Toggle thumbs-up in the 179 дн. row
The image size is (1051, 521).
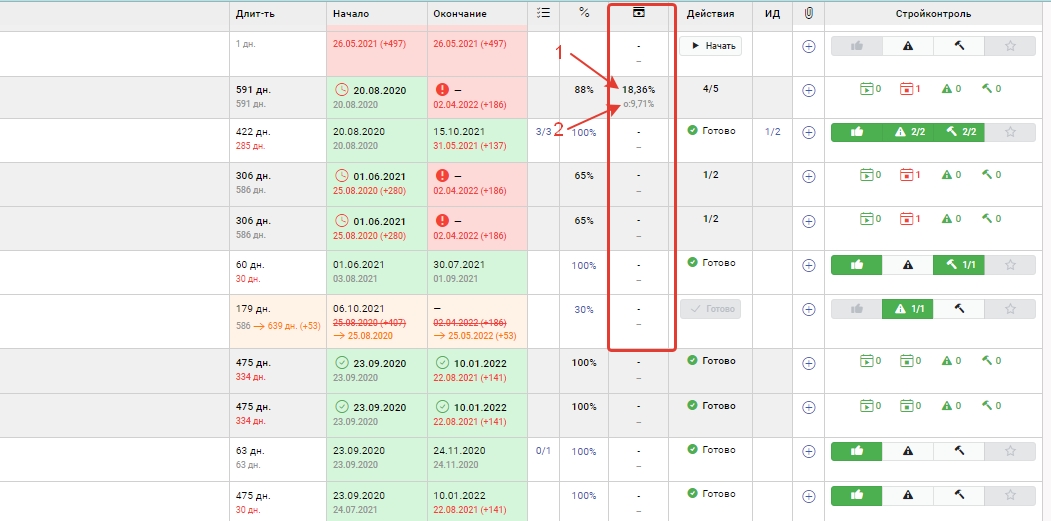(856, 310)
